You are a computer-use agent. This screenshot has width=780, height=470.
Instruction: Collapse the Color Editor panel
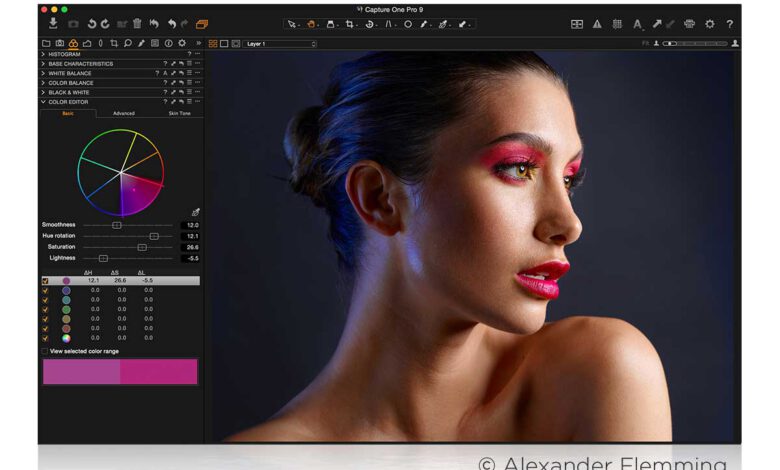[43, 101]
